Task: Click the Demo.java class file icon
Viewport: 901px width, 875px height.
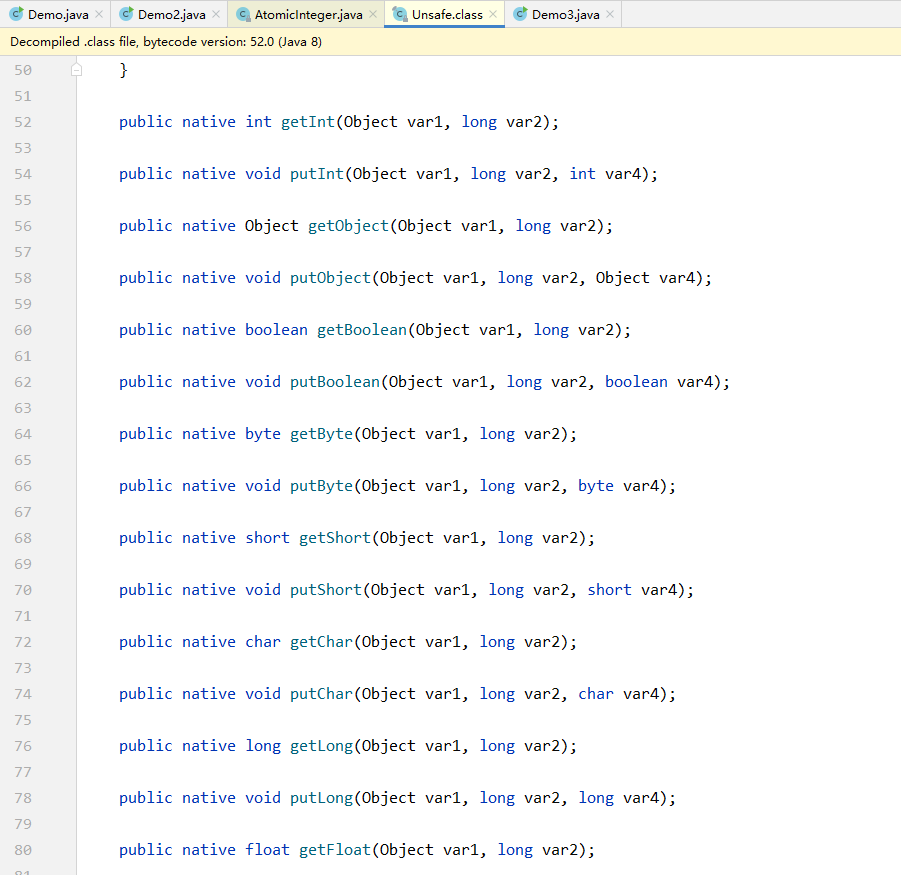Action: (x=17, y=14)
